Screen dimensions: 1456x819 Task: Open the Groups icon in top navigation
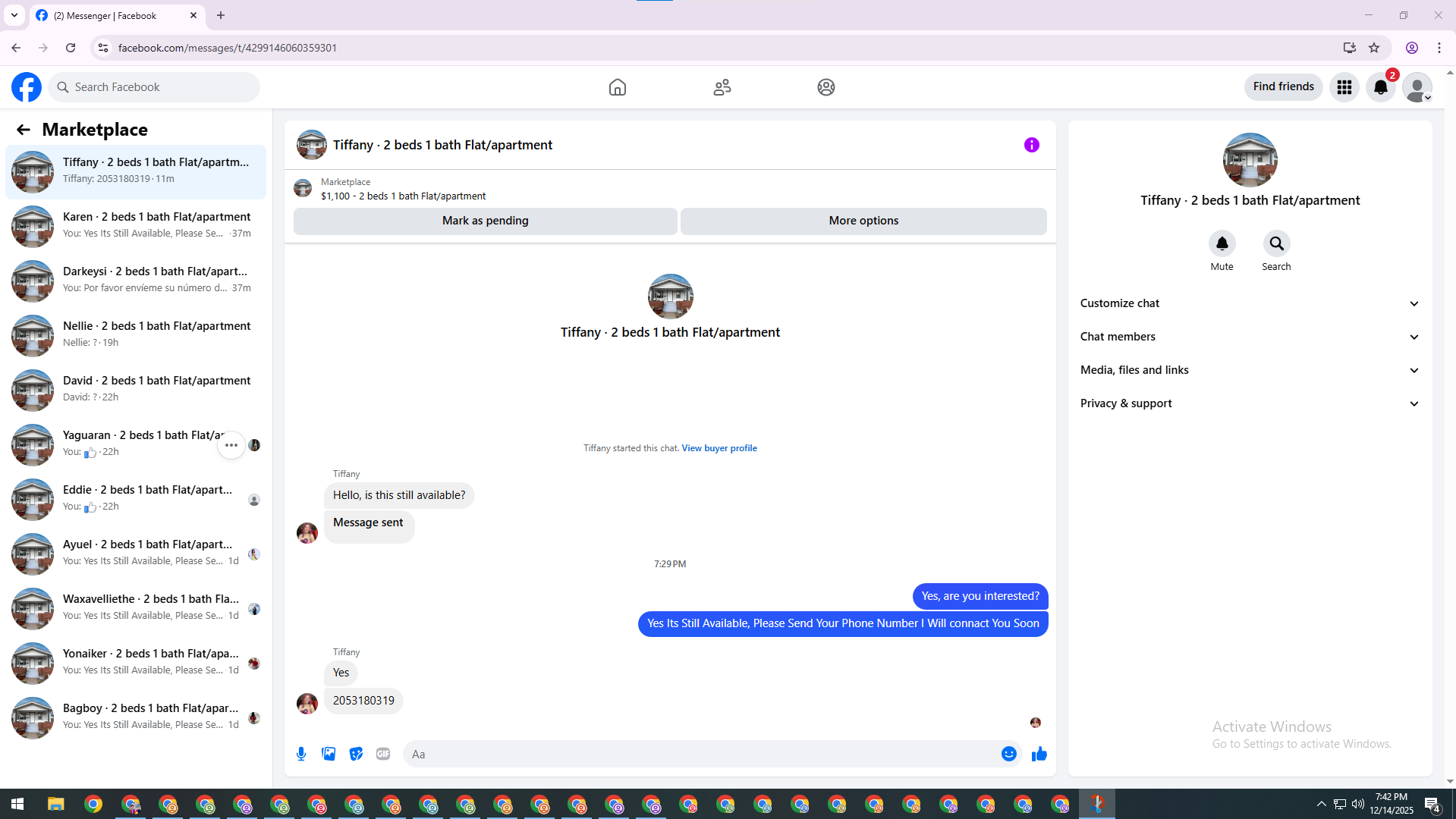tap(826, 87)
